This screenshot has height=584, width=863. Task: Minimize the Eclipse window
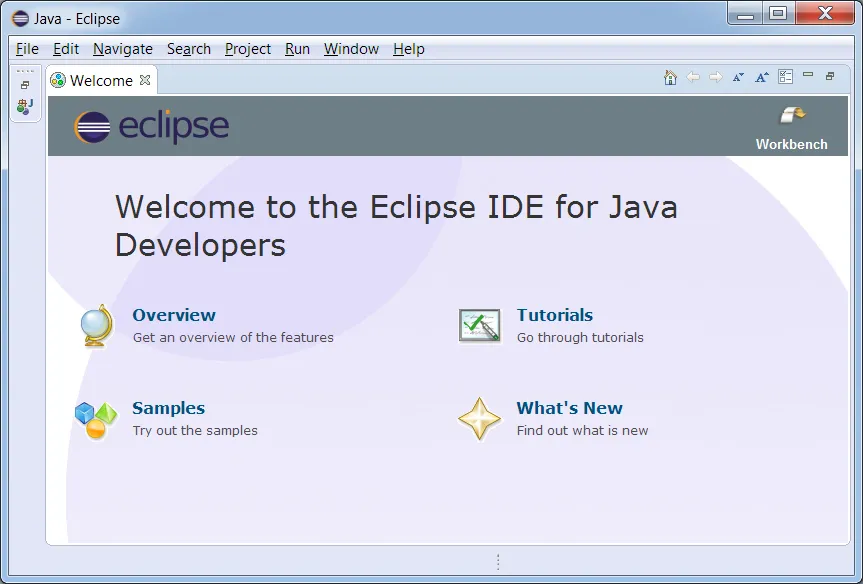pyautogui.click(x=745, y=13)
